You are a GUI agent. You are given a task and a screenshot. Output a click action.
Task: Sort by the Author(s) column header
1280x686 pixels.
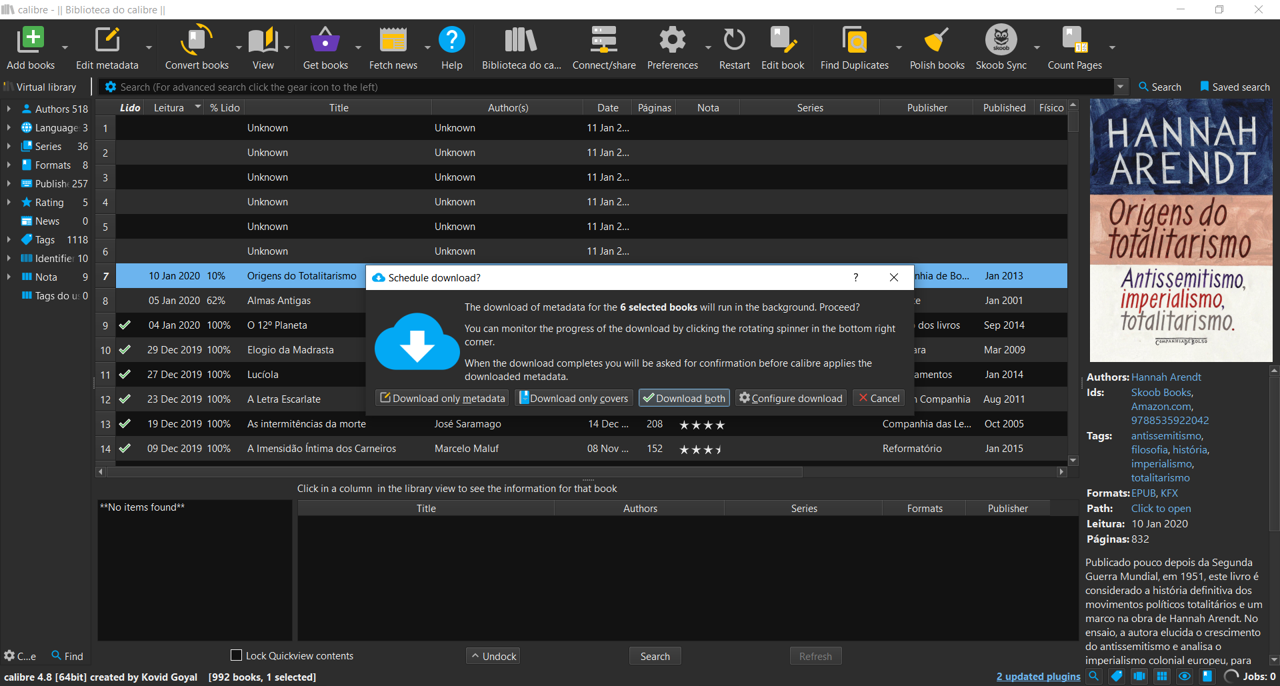tap(508, 107)
